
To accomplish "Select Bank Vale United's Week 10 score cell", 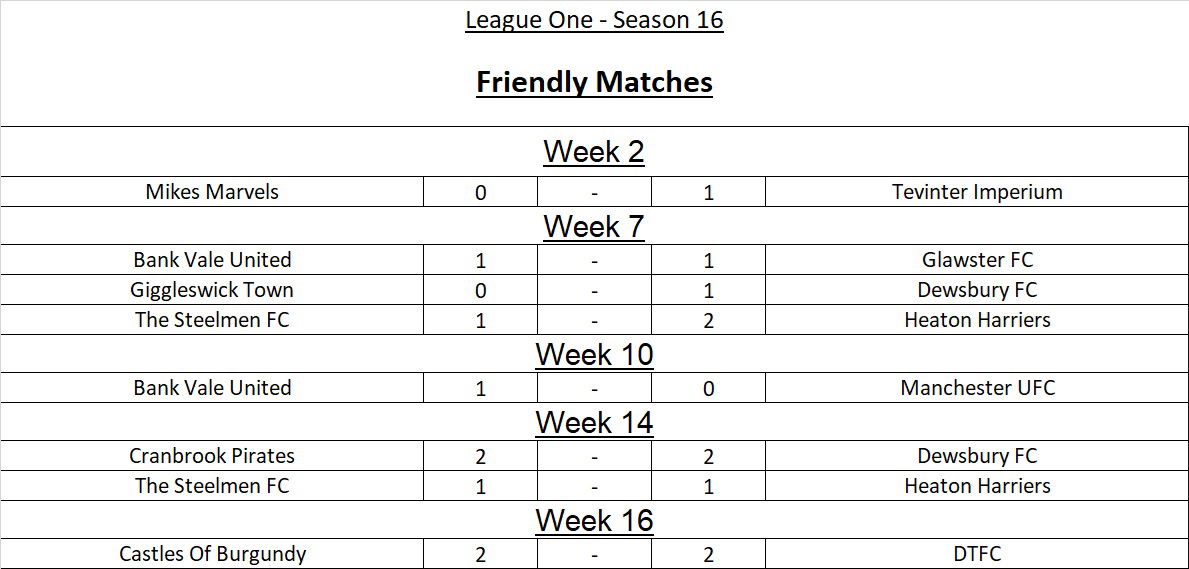I will [480, 388].
